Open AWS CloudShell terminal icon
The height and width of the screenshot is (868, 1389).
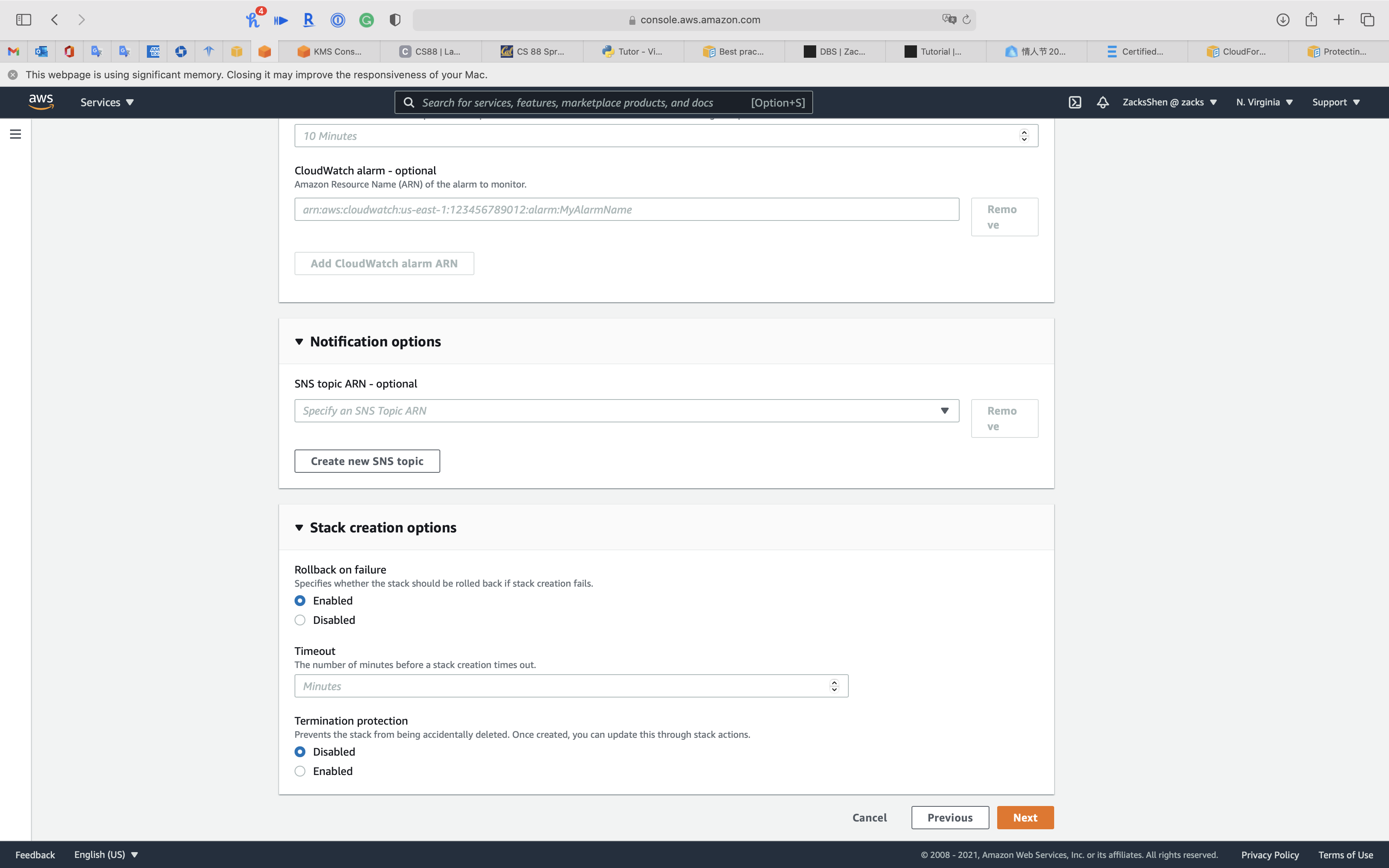click(x=1074, y=102)
